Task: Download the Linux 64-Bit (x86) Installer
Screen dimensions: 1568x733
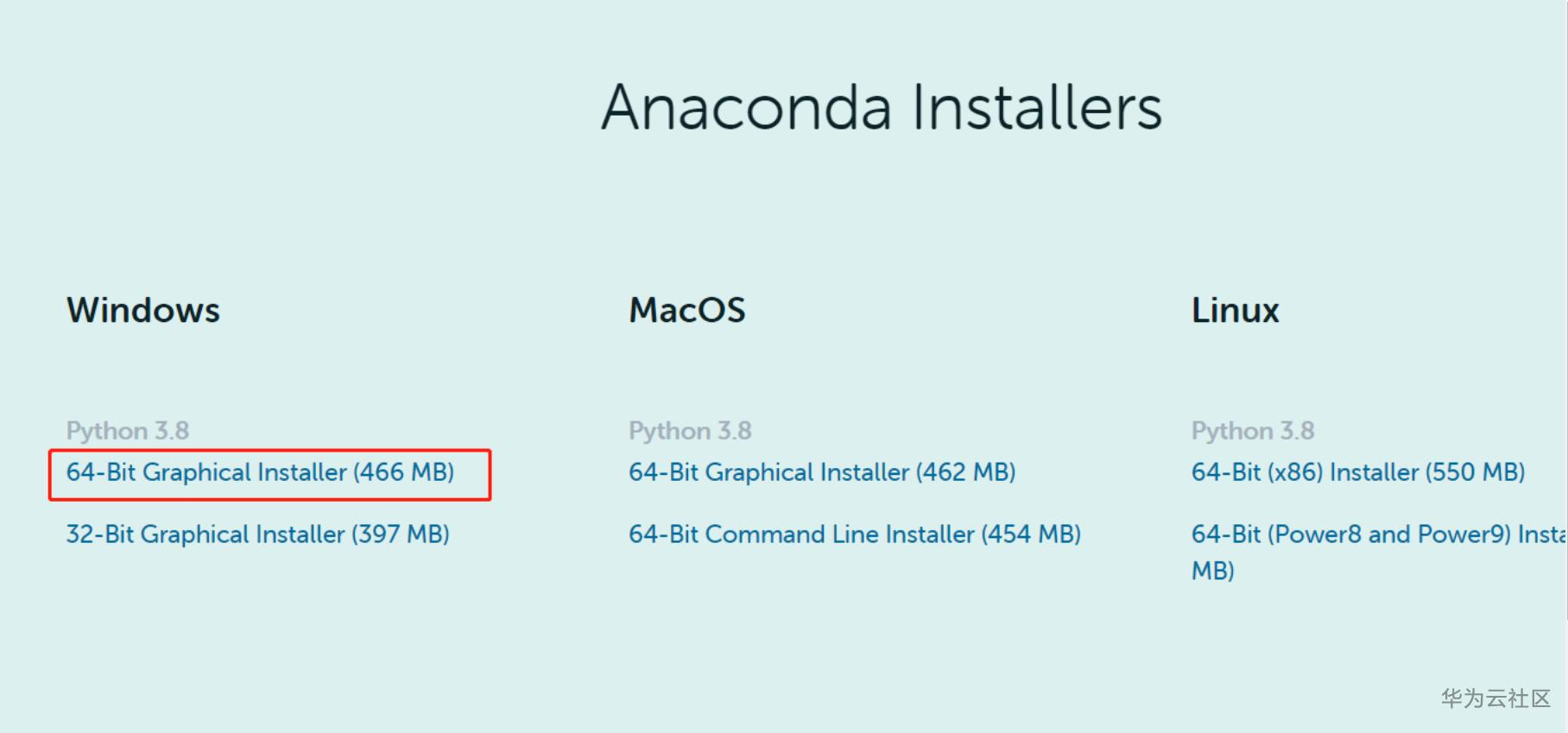Action: [1357, 473]
